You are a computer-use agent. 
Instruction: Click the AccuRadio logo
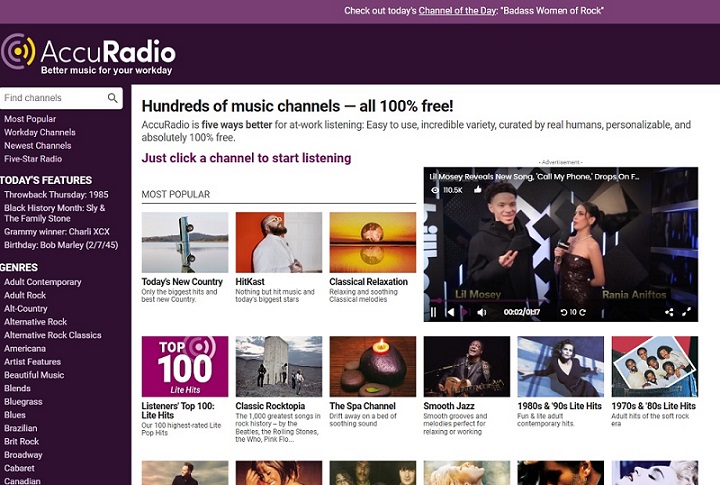coord(88,54)
